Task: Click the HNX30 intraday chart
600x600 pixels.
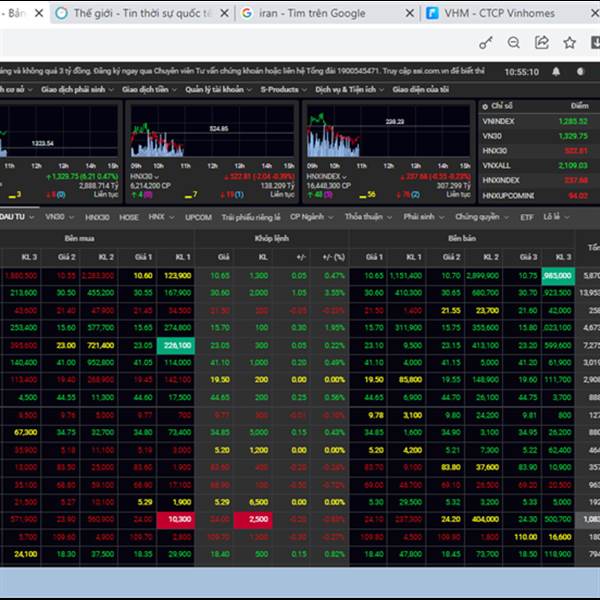Action: (212, 131)
